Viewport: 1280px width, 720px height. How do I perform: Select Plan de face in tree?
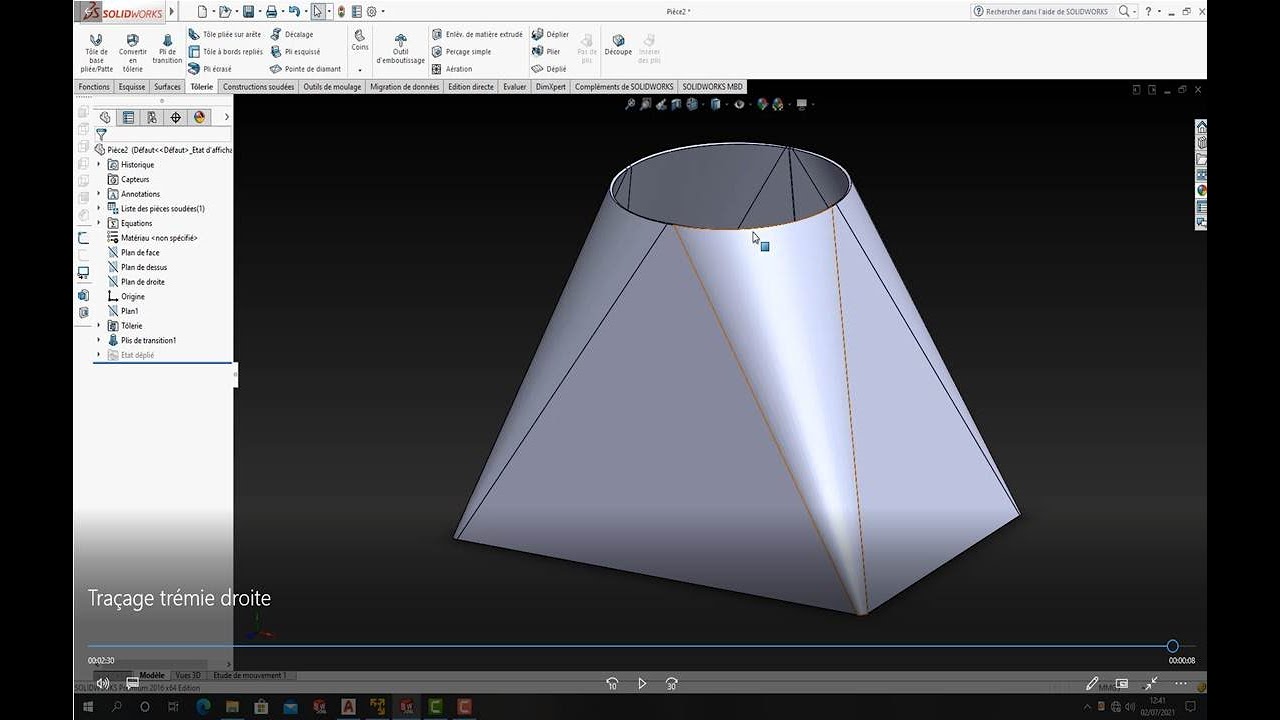click(133, 253)
